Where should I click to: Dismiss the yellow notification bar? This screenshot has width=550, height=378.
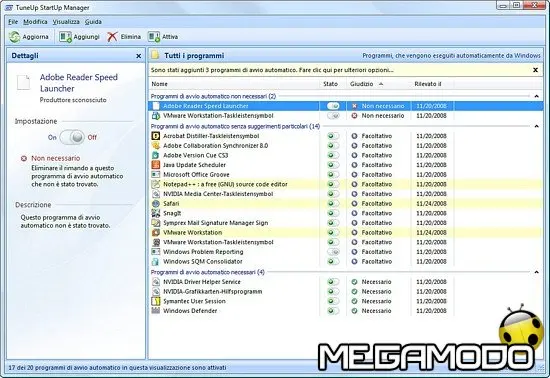[535, 70]
